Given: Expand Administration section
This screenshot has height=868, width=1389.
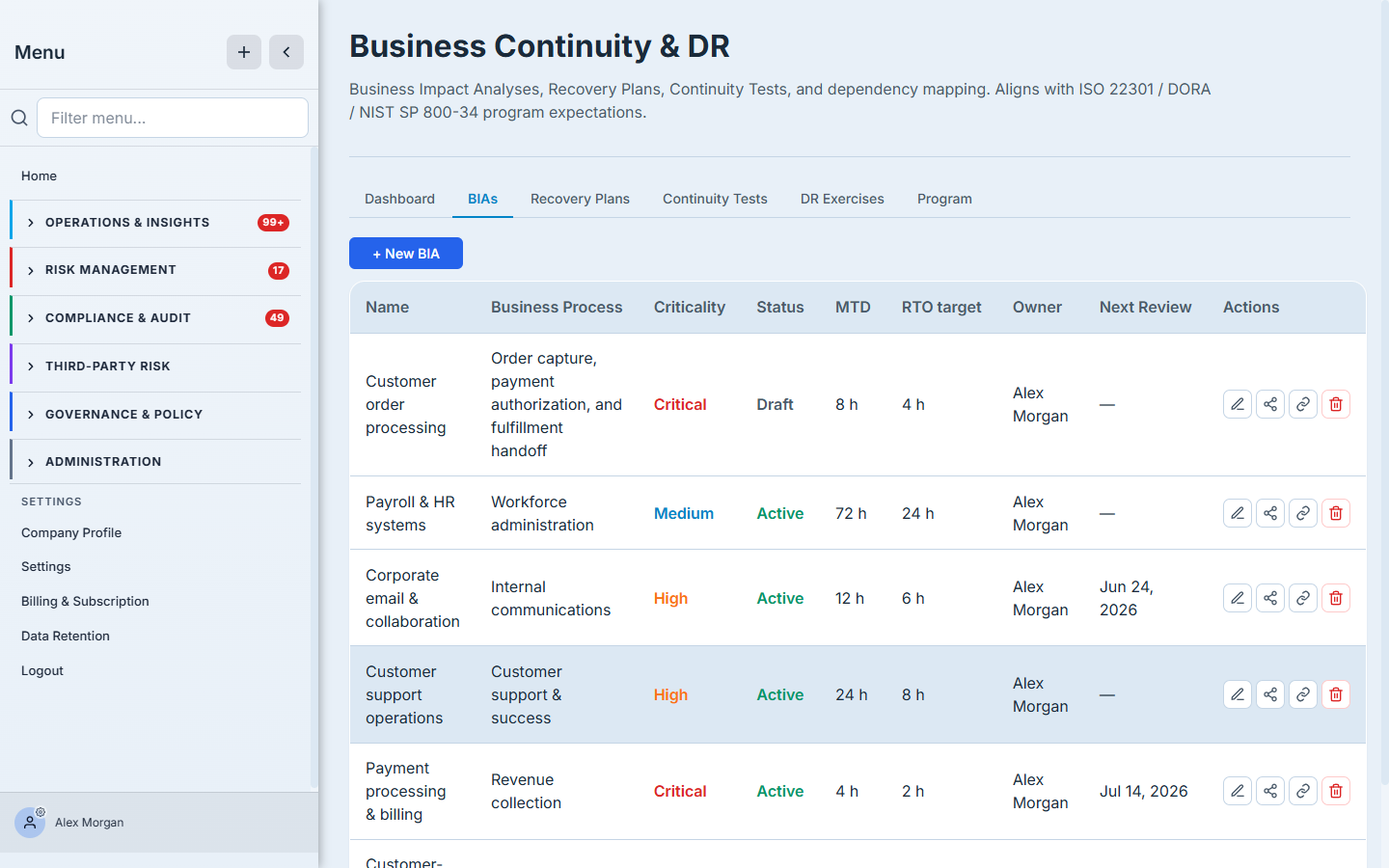Looking at the screenshot, I should (x=155, y=462).
